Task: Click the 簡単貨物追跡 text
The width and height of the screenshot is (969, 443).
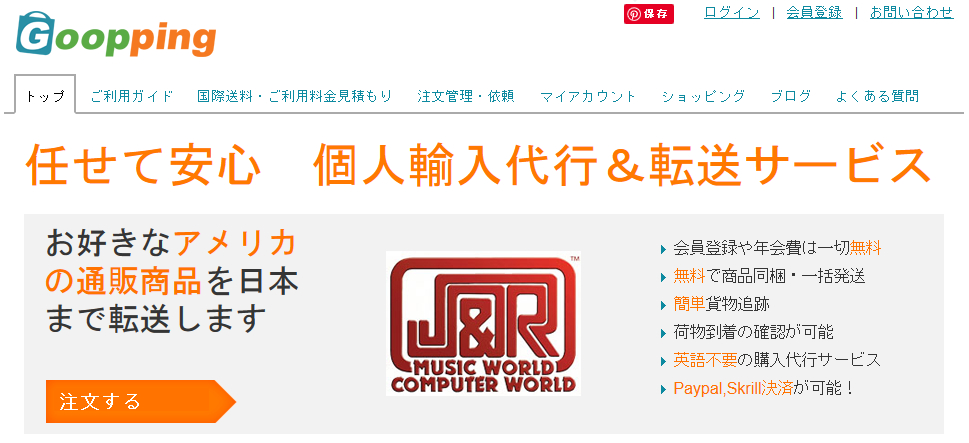Action: 721,305
